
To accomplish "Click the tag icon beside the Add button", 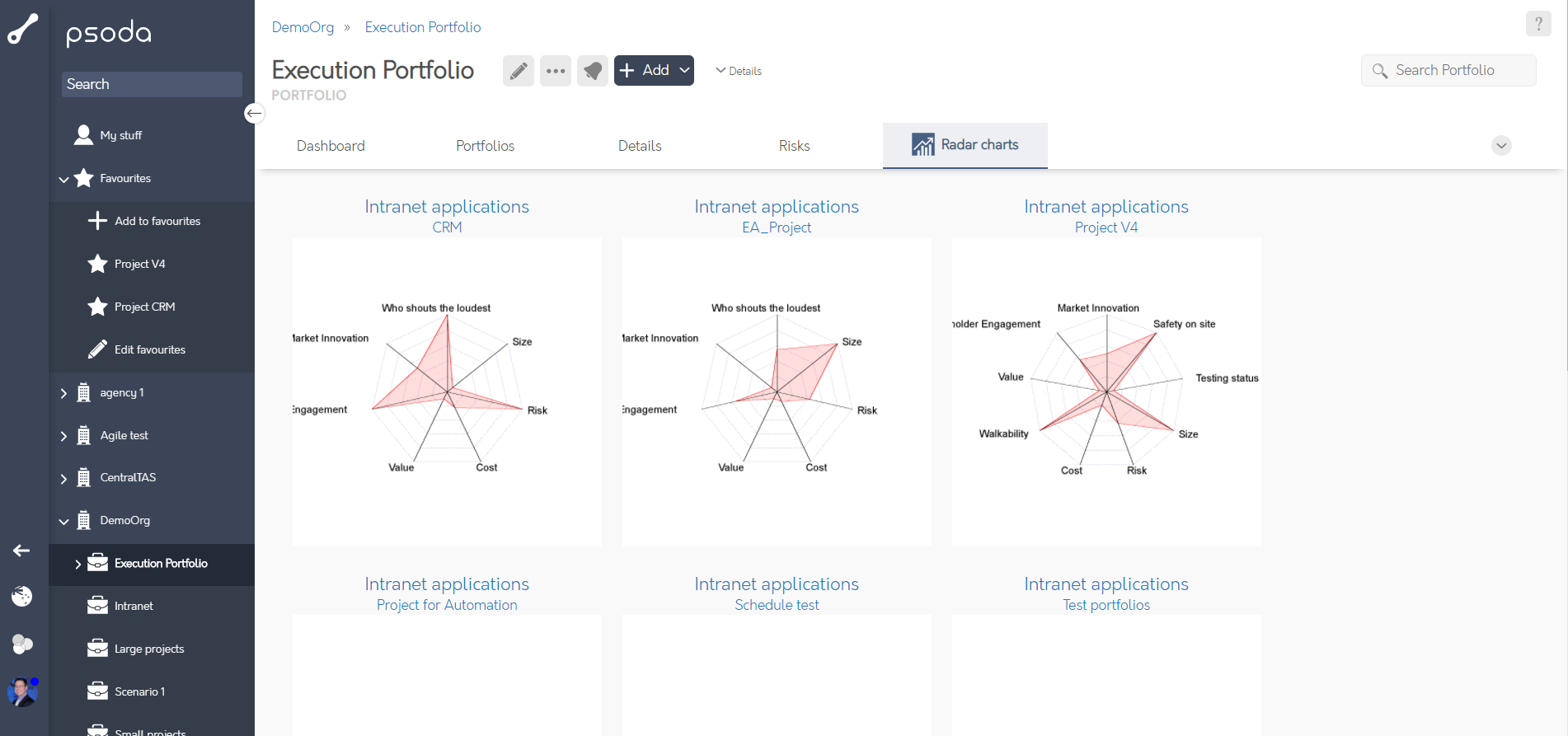I will [x=593, y=71].
